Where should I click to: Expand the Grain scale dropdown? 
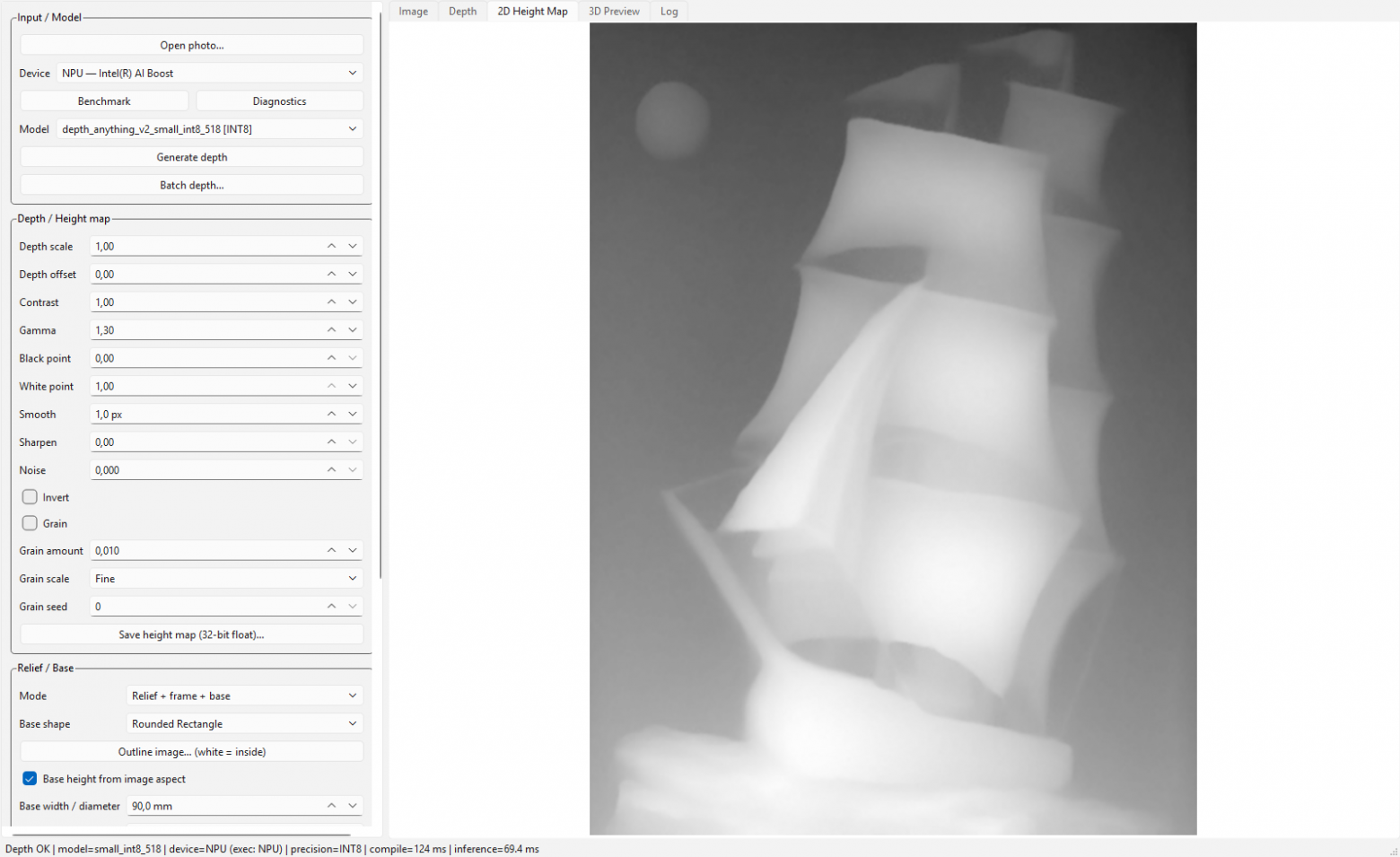pyautogui.click(x=227, y=579)
